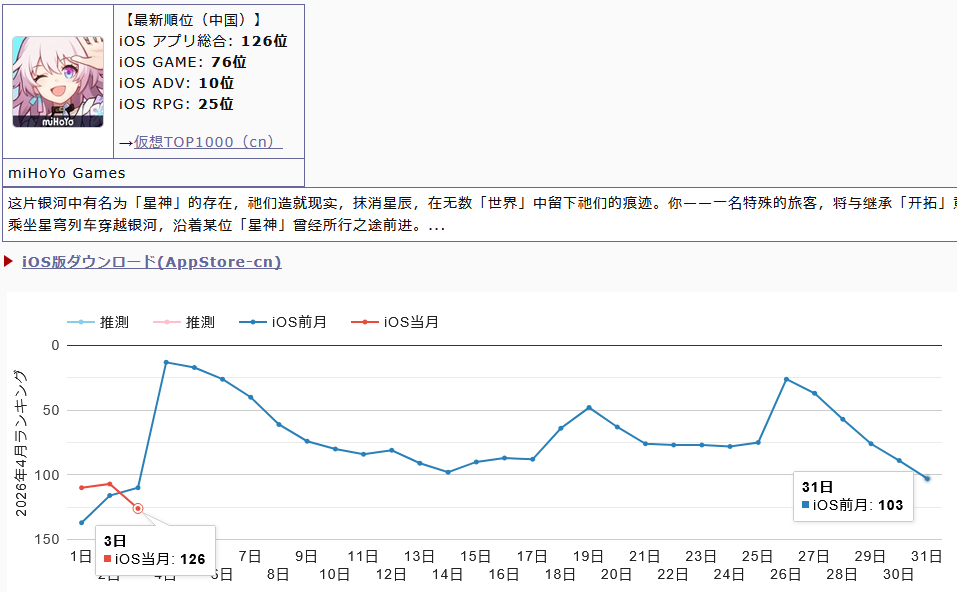Click the 【最新順位（中国）】 heading

pyautogui.click(x=192, y=20)
